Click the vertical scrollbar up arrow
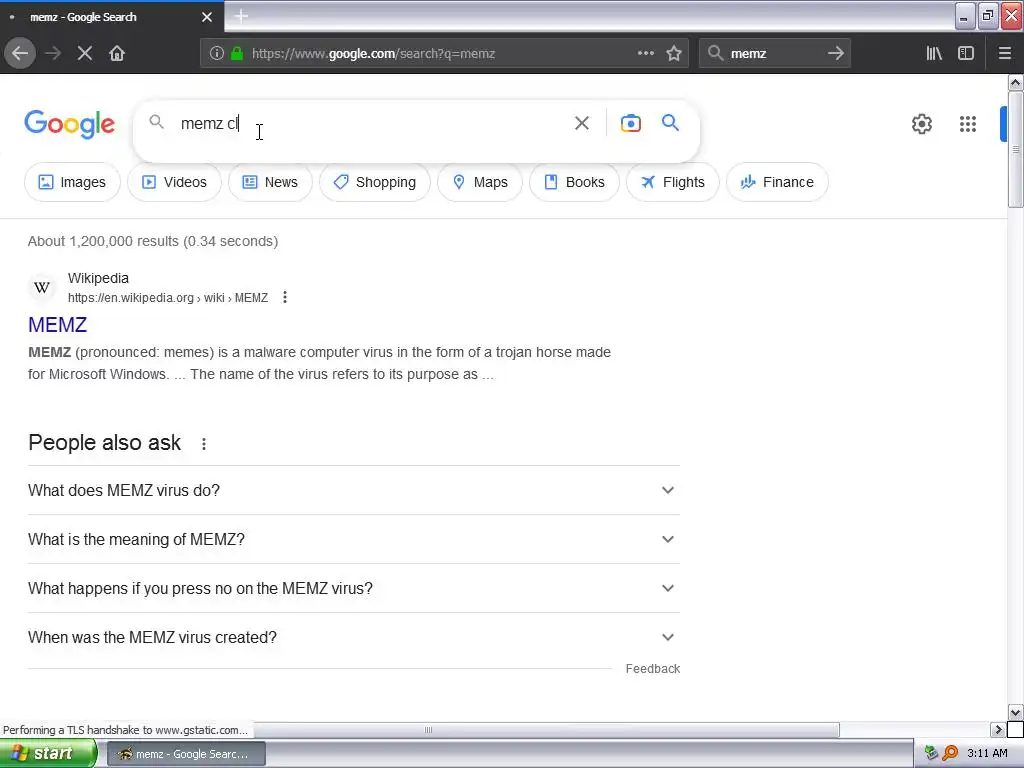The width and height of the screenshot is (1024, 768). pos(1015,82)
